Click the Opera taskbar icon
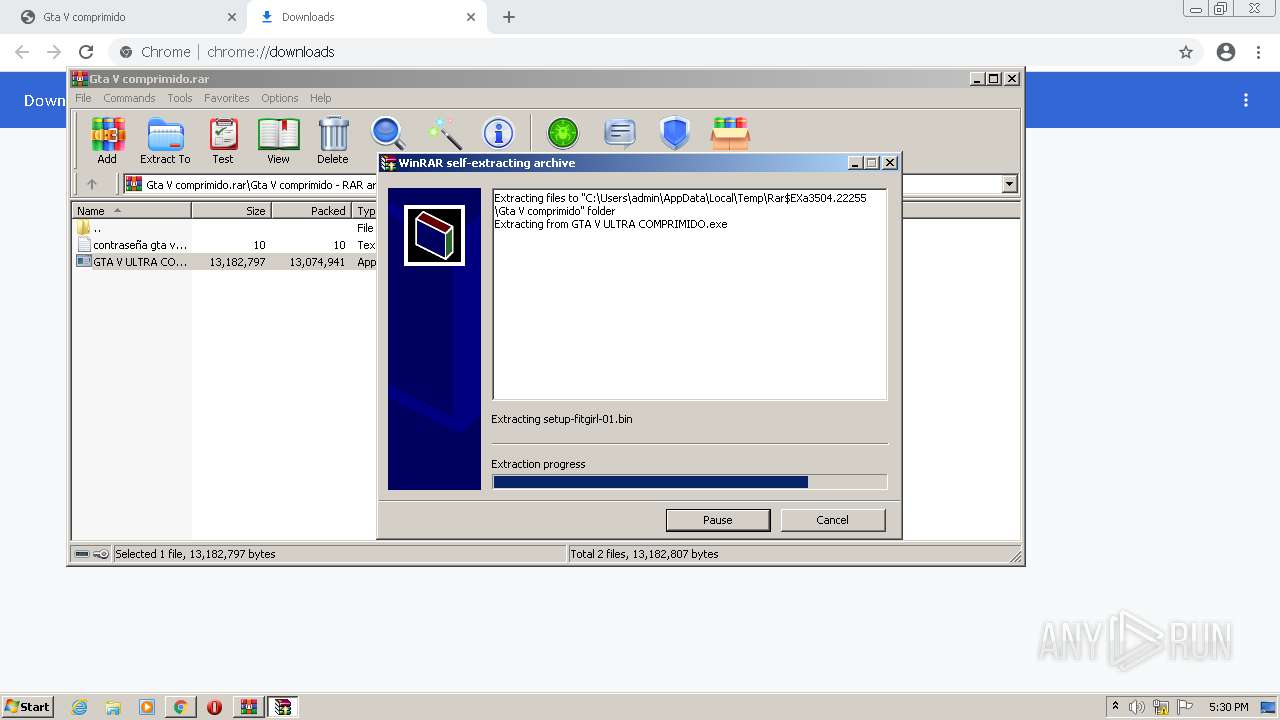Image resolution: width=1280 pixels, height=720 pixels. click(214, 707)
